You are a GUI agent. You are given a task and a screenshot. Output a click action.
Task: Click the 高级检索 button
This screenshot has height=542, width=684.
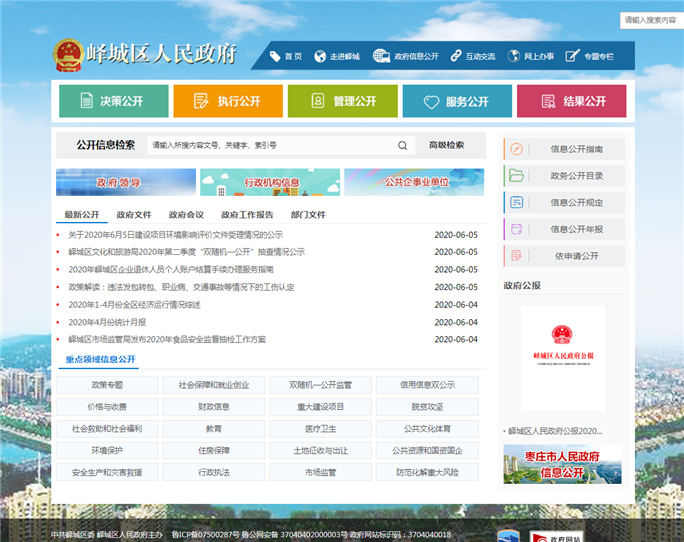point(446,145)
